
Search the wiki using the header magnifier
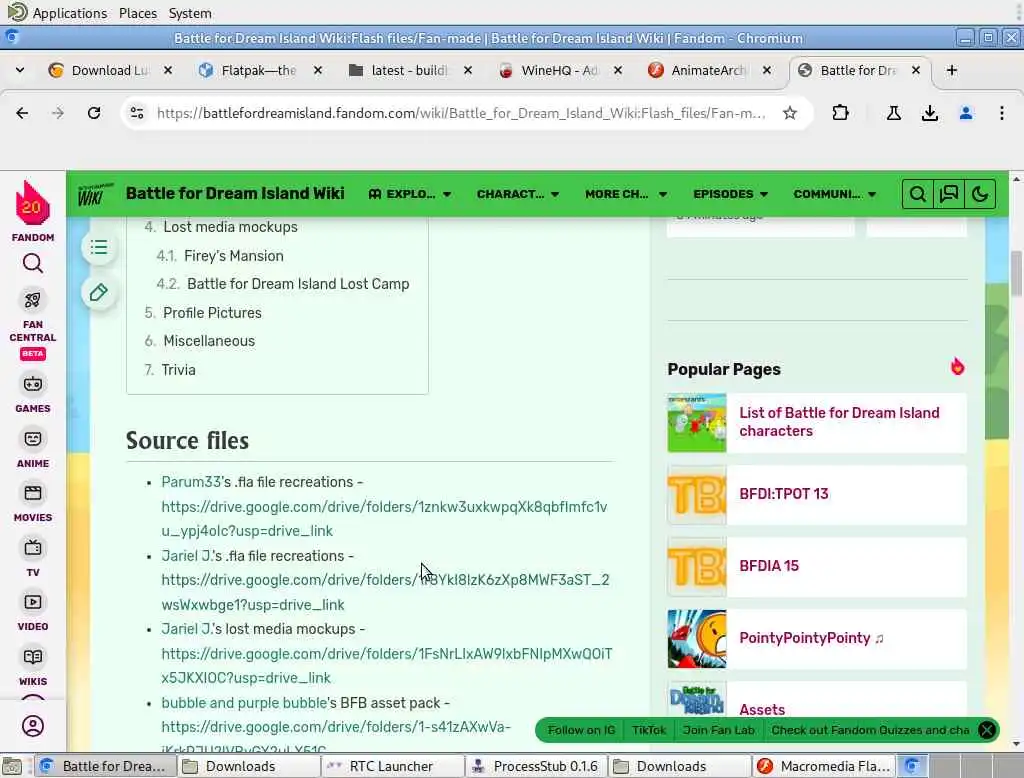918,194
